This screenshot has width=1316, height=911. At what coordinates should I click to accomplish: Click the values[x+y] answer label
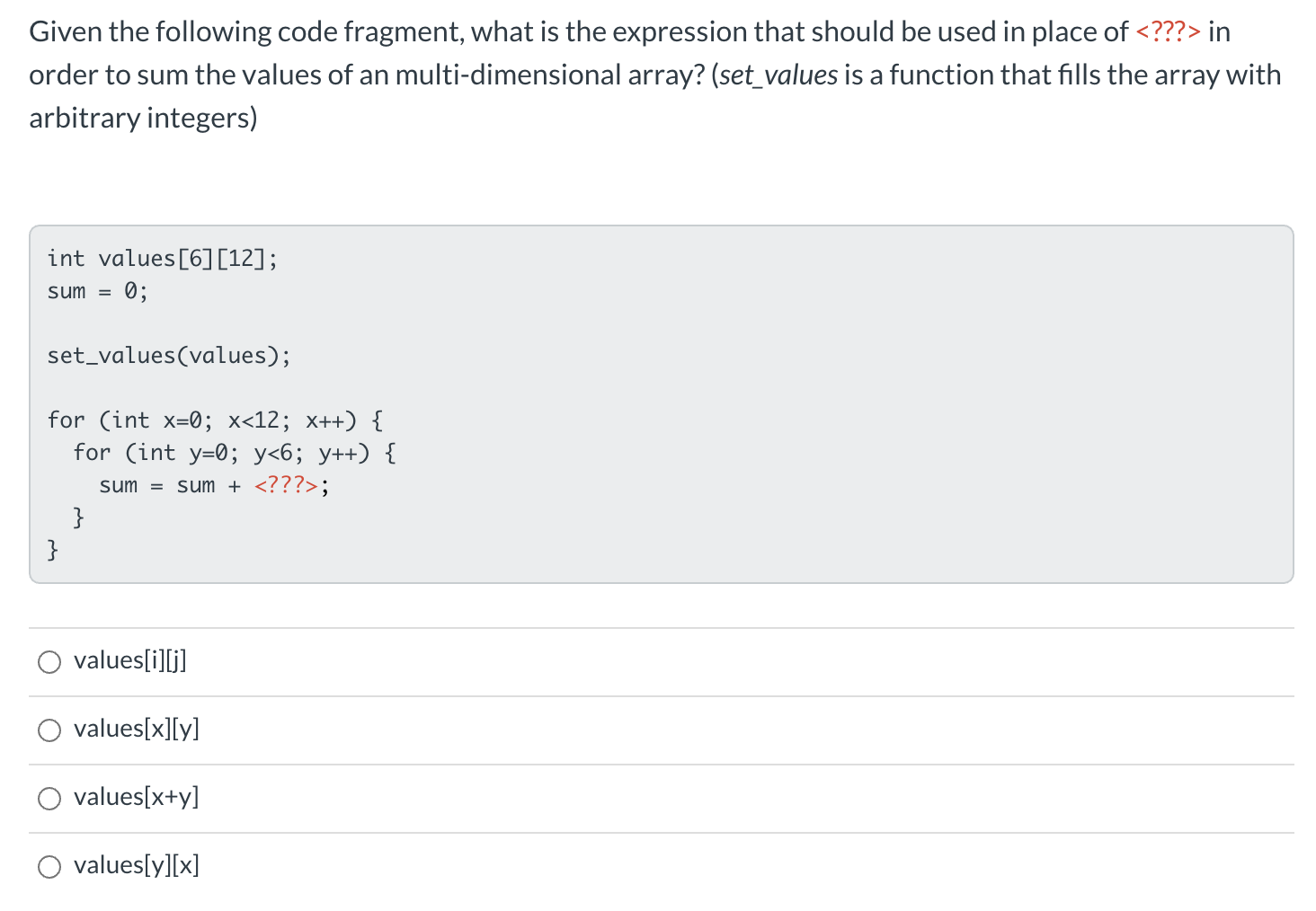click(136, 797)
